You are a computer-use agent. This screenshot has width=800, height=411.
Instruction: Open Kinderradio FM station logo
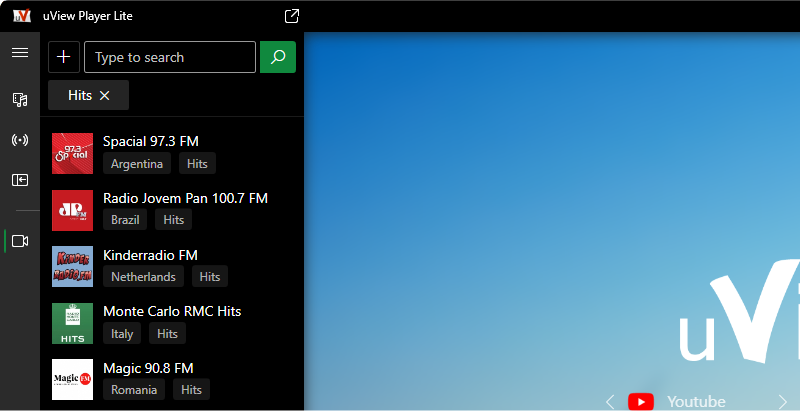pos(72,267)
